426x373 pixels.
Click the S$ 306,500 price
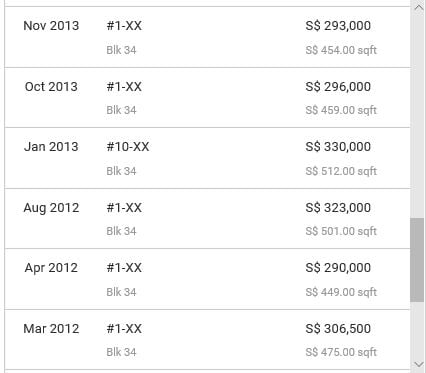pyautogui.click(x=338, y=329)
